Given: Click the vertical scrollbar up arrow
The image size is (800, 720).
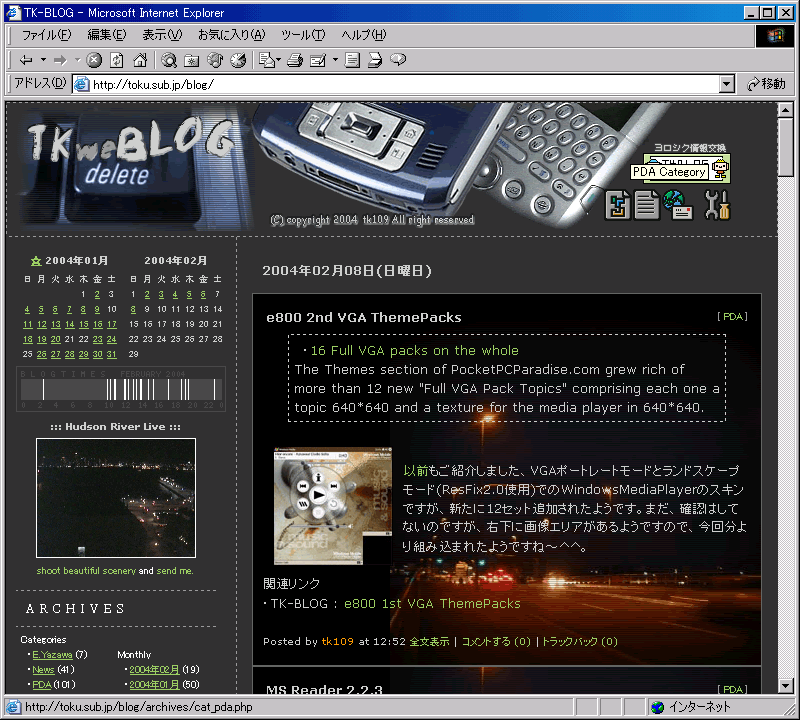Looking at the screenshot, I should click(786, 110).
